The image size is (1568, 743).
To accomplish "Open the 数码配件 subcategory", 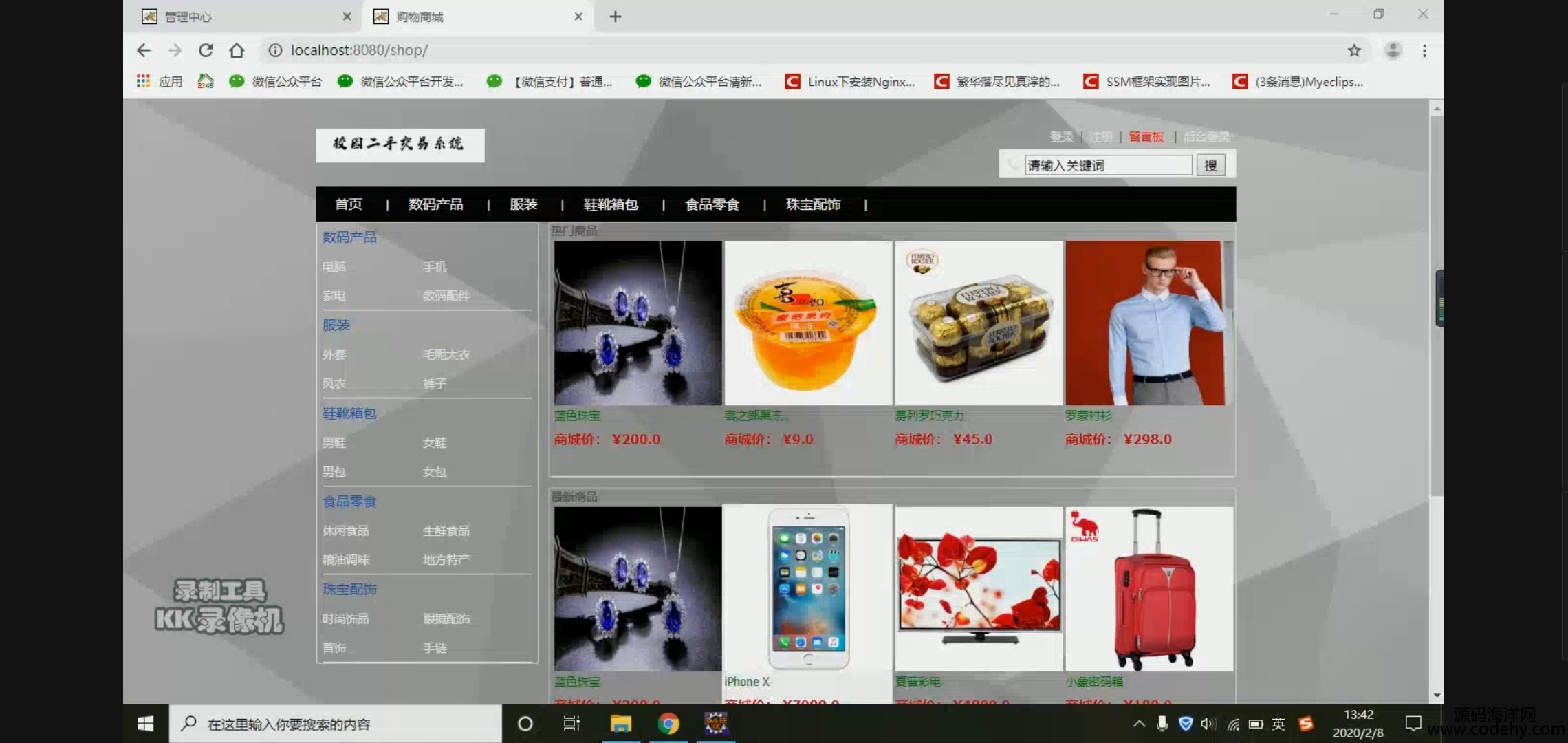I will [x=446, y=295].
